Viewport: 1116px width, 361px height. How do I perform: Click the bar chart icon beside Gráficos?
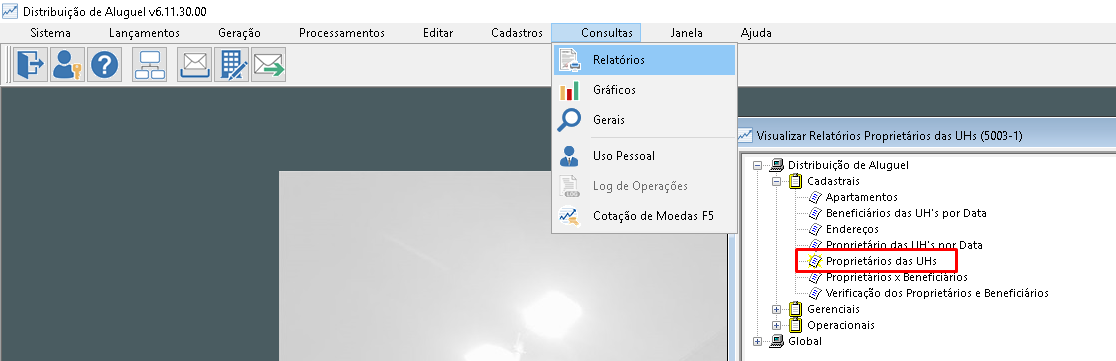pyautogui.click(x=569, y=90)
